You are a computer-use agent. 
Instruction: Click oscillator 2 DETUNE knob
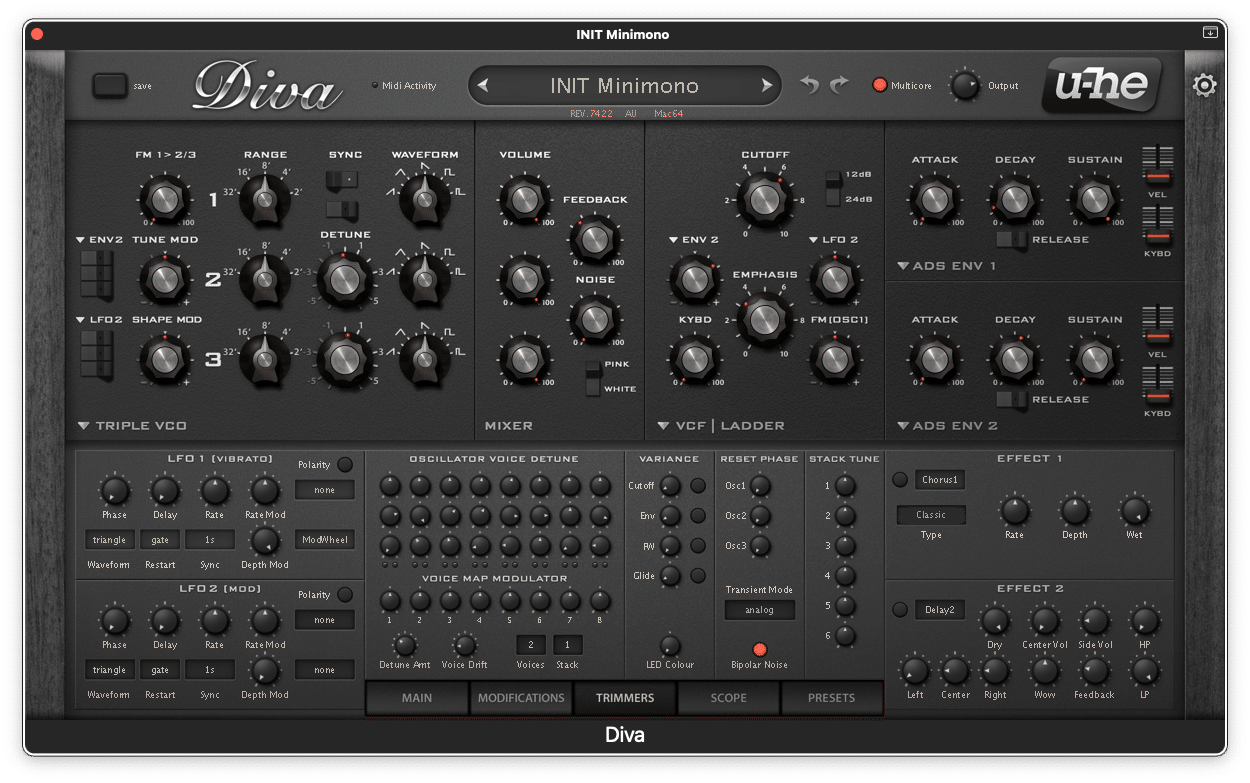[344, 278]
